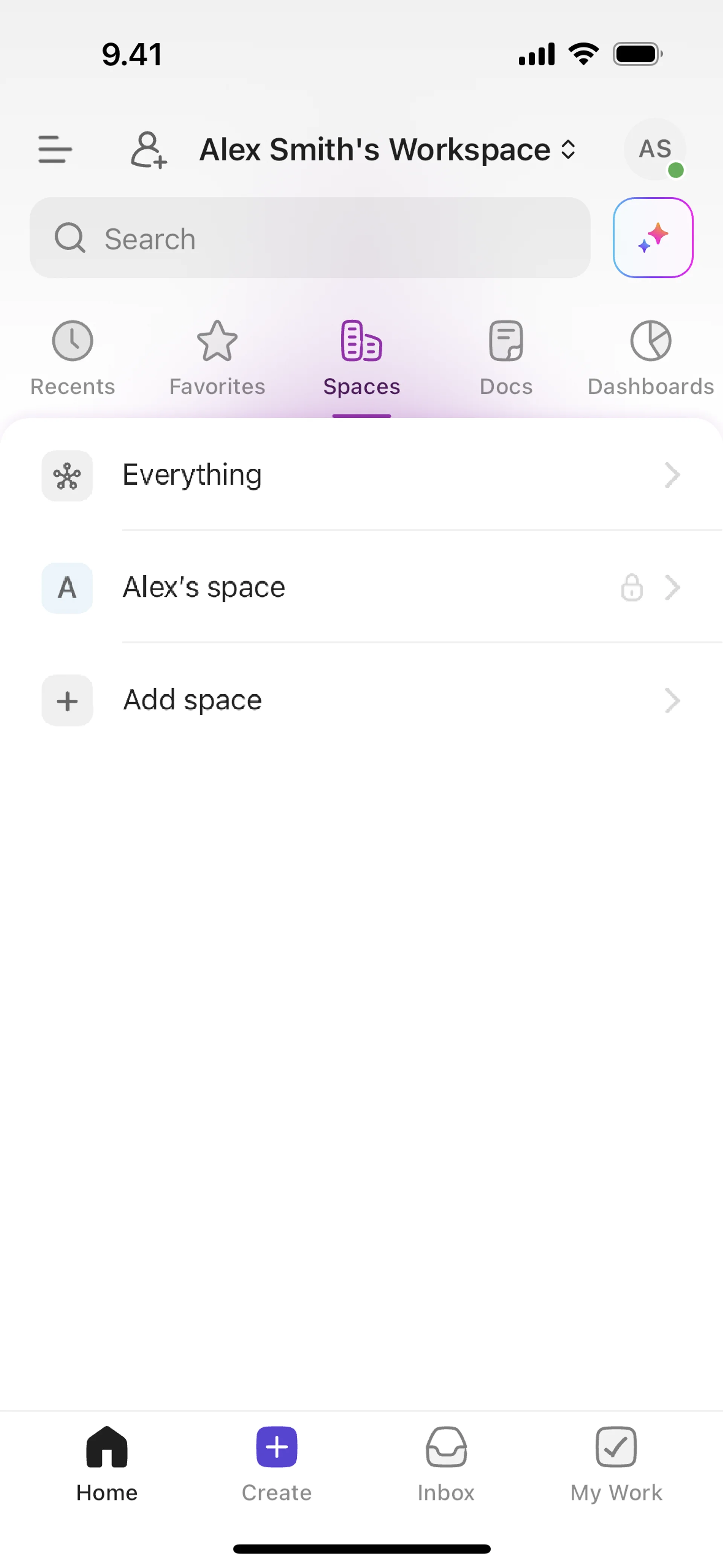Tap the Search input field
Screen dimensions: 723x1568
310,238
